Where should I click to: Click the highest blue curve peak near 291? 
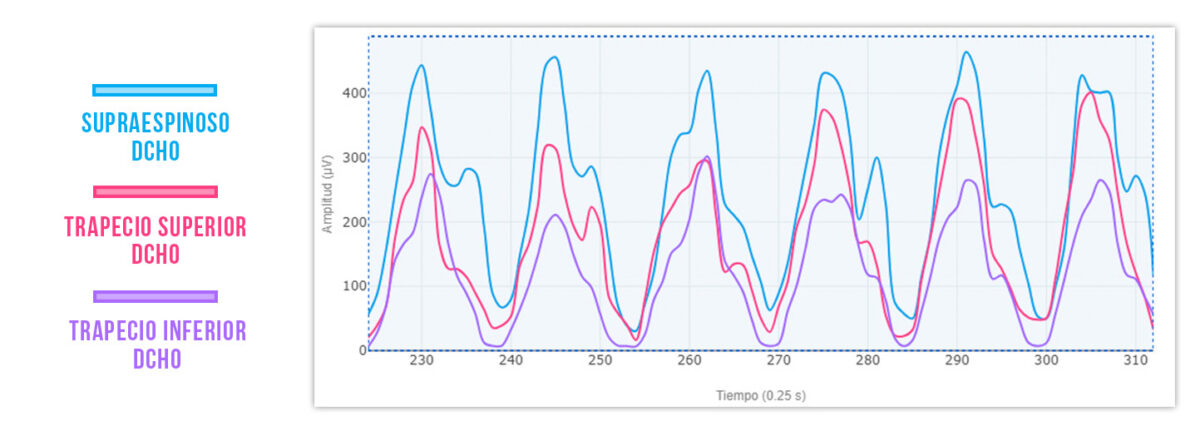965,53
